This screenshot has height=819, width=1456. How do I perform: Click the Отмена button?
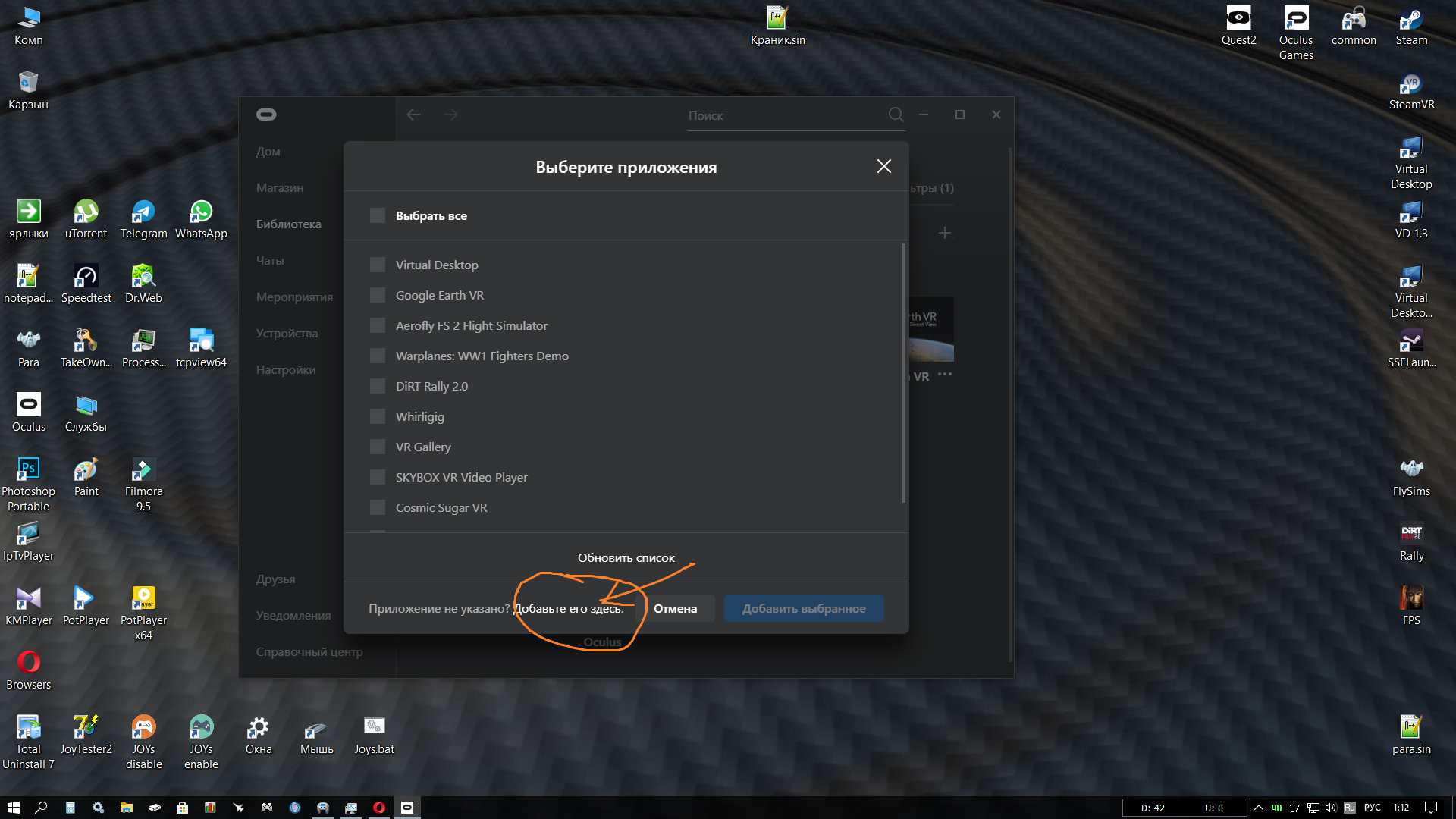[x=675, y=608]
